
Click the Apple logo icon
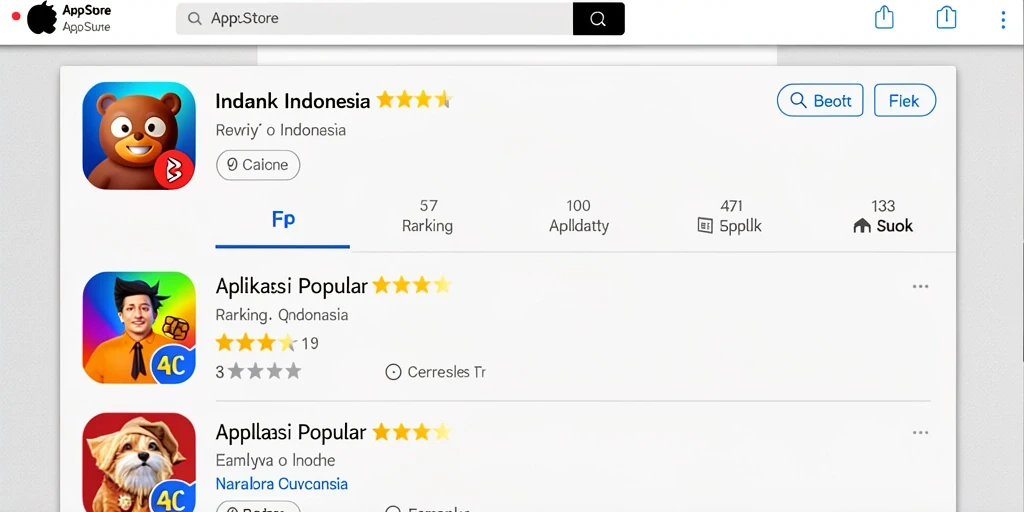42,18
